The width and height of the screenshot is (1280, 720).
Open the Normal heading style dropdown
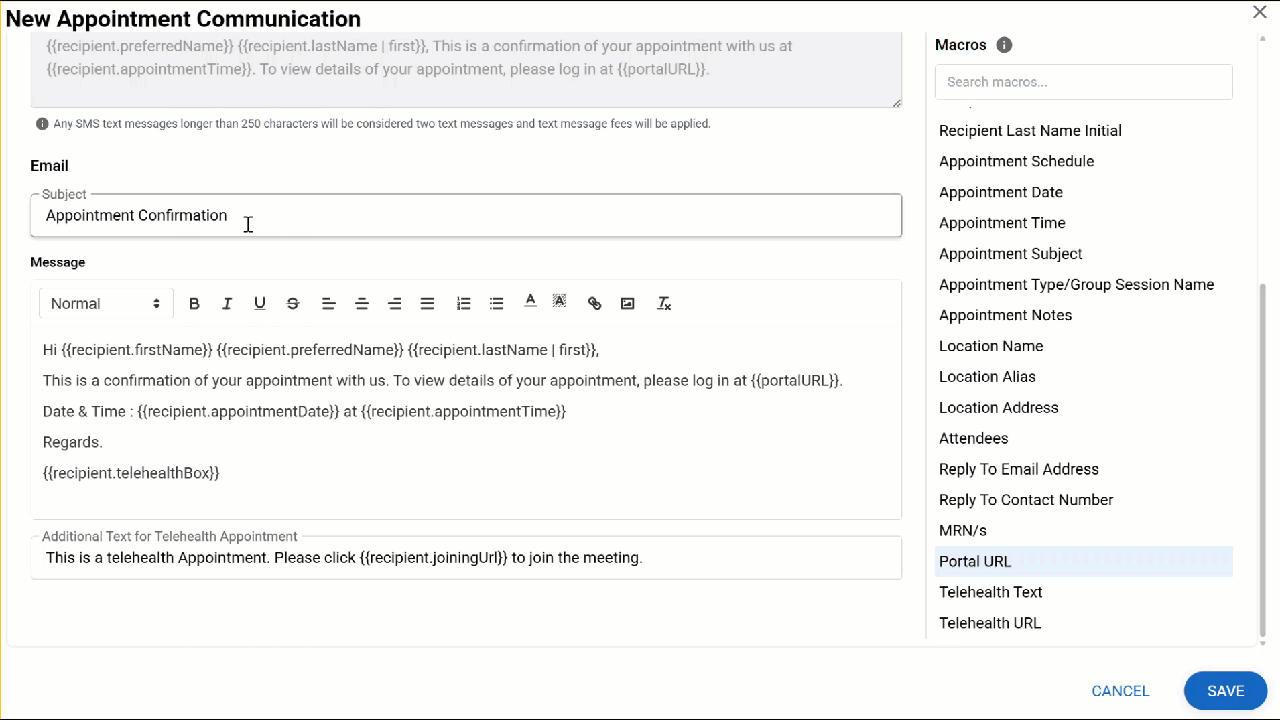105,304
